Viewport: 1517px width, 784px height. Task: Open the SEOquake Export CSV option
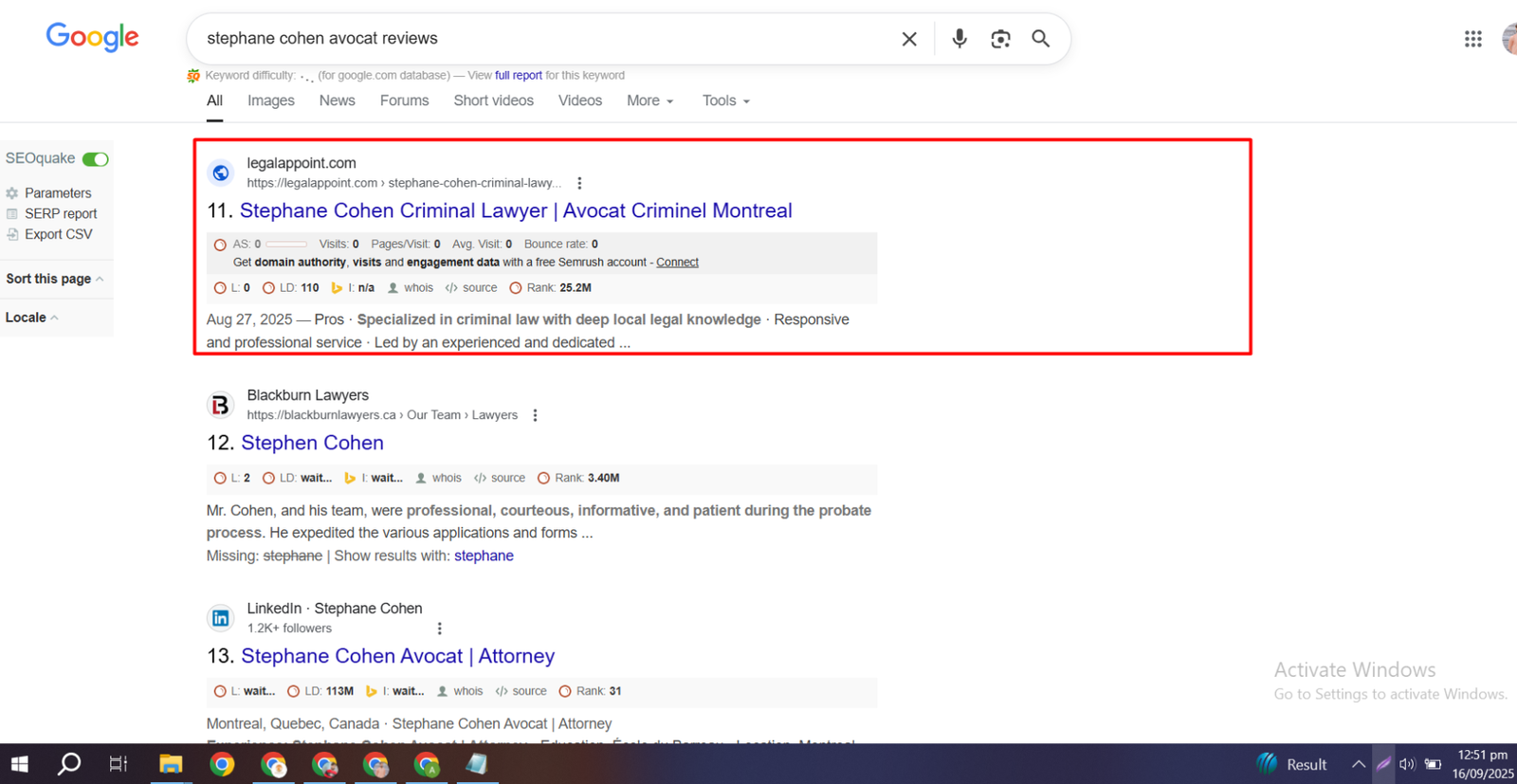tap(58, 234)
